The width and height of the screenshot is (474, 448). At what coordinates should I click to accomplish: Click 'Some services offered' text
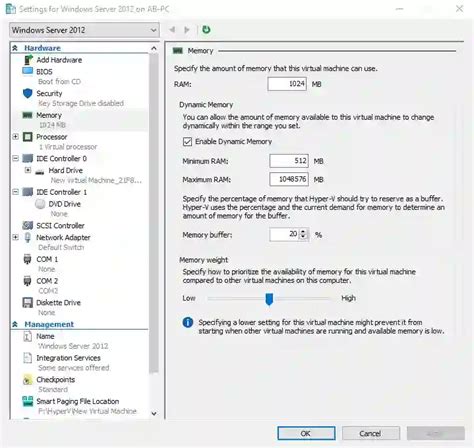[x=74, y=368]
